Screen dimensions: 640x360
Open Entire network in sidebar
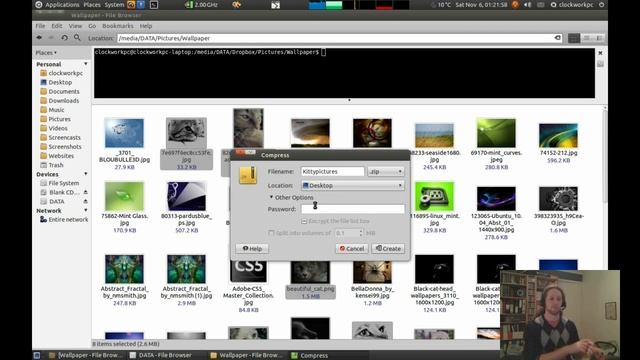[64, 220]
